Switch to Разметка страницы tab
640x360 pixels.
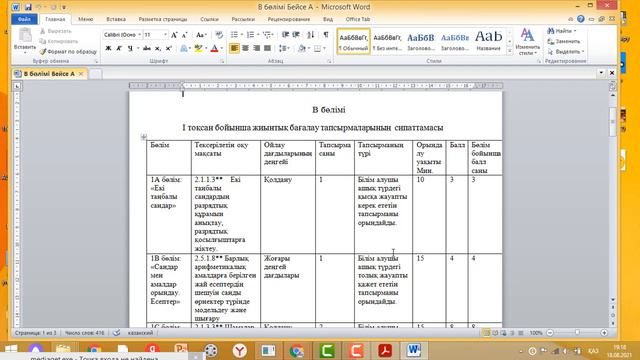163,19
